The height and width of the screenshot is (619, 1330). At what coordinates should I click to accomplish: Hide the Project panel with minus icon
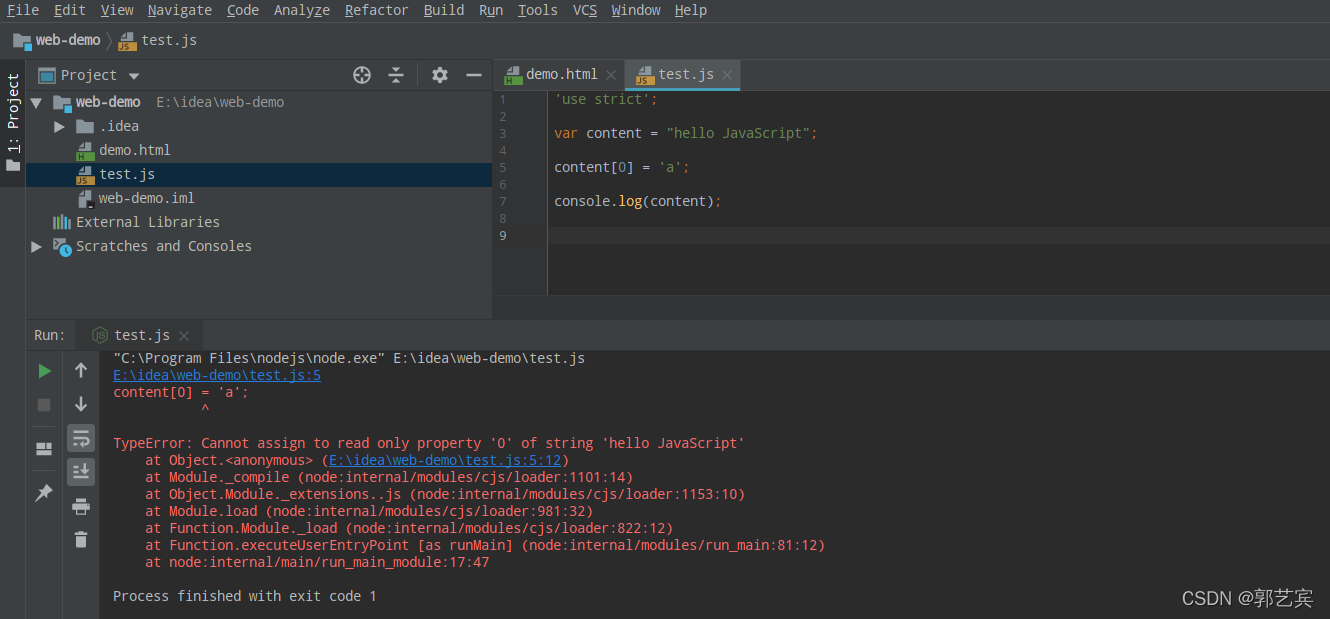[474, 75]
